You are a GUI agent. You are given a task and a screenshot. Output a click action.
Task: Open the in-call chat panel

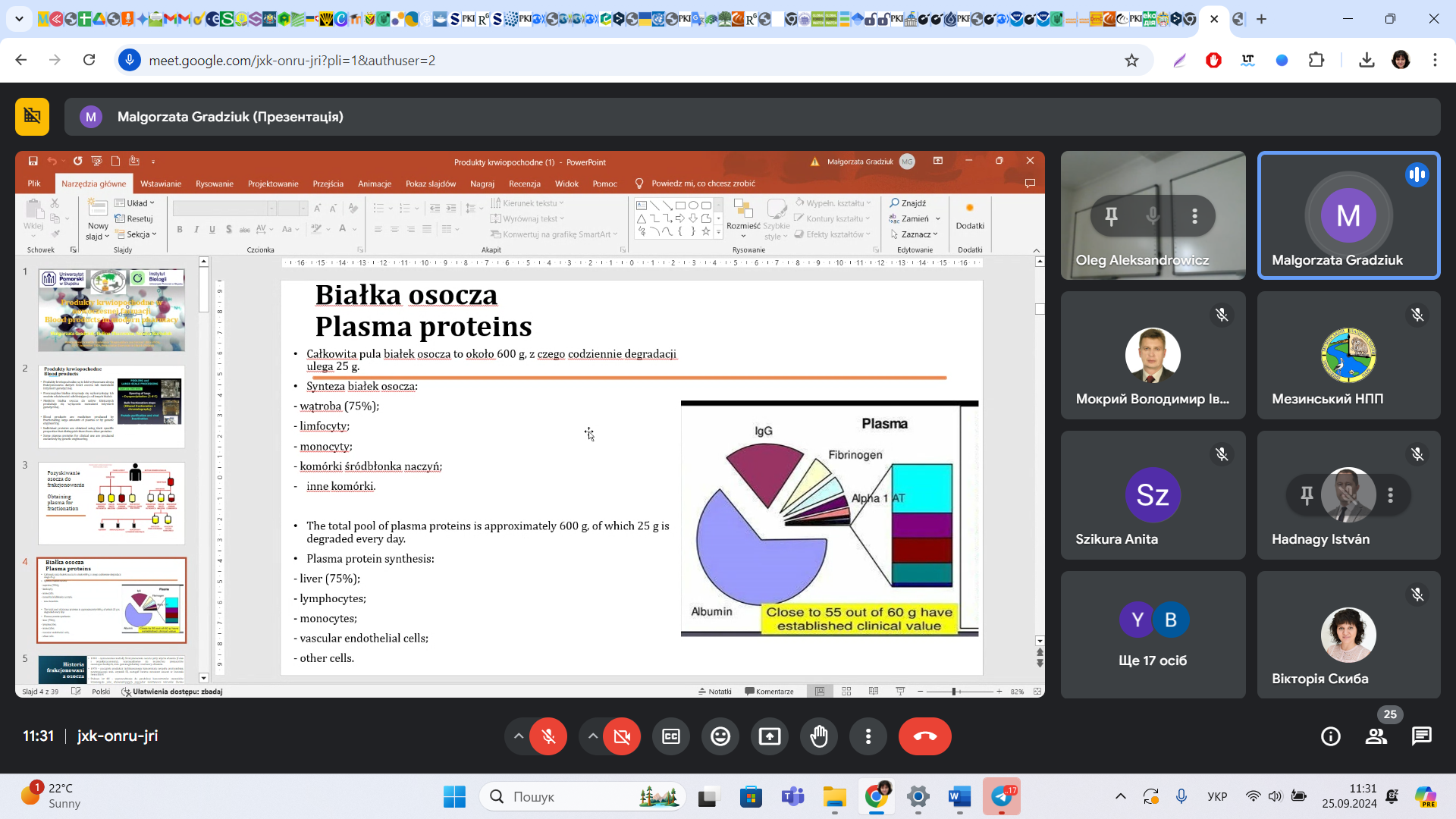(x=1421, y=736)
